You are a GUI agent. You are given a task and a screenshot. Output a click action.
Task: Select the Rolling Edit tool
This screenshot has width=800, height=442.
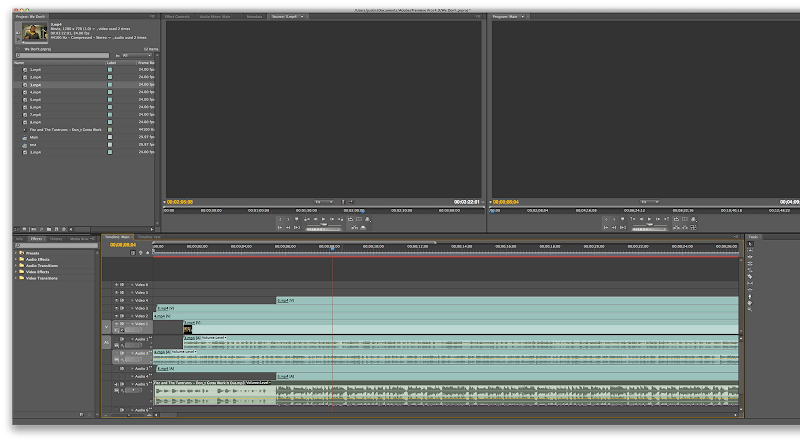(x=750, y=263)
